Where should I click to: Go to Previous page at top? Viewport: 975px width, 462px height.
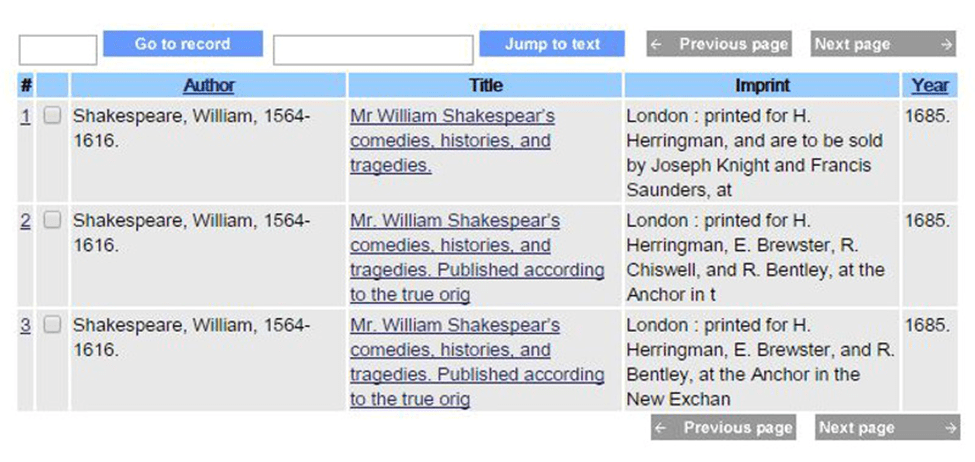[x=719, y=44]
